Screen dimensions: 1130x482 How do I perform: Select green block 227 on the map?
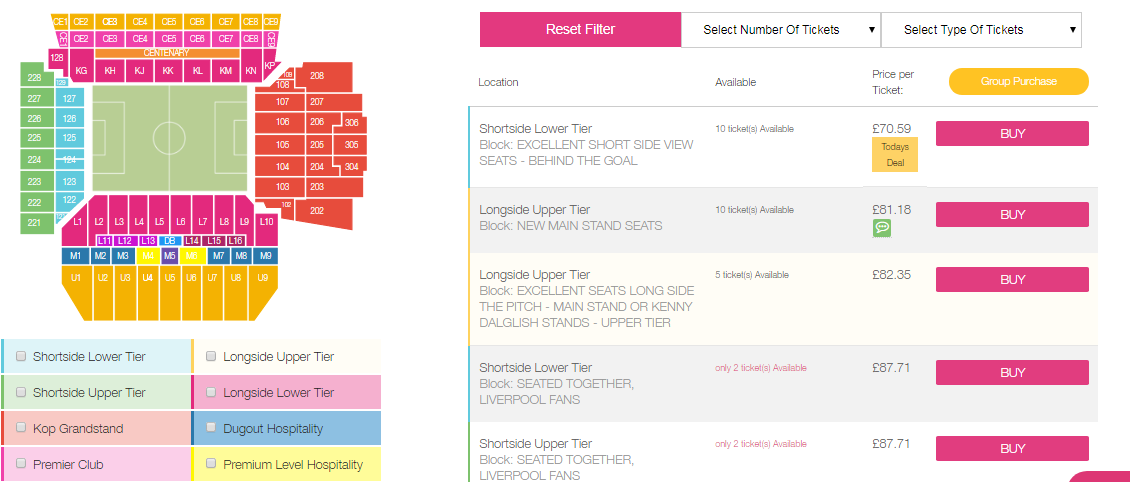35,99
